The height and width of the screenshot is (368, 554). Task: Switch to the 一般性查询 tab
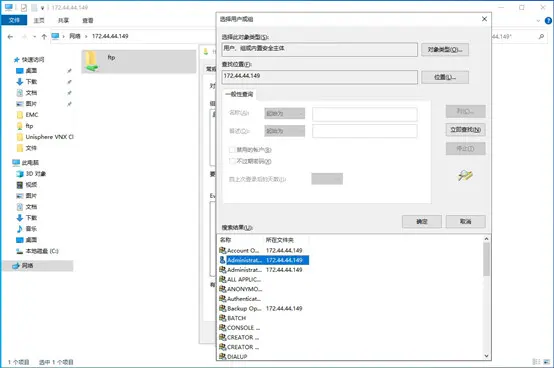pyautogui.click(x=239, y=94)
